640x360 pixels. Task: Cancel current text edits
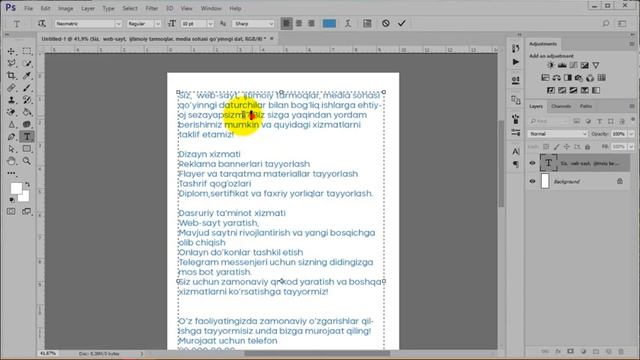pos(386,24)
